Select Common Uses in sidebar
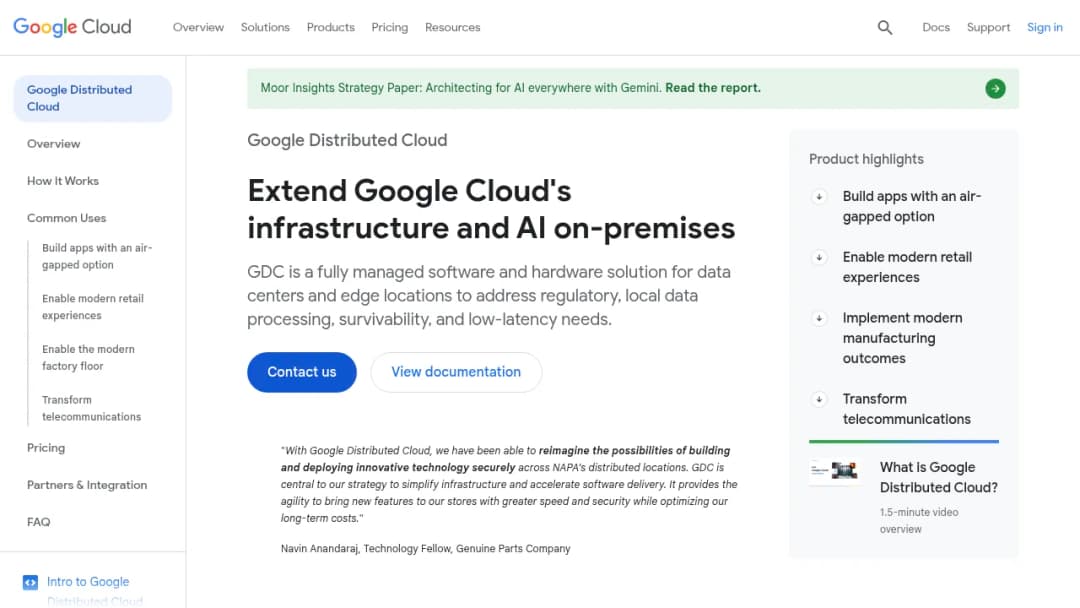The width and height of the screenshot is (1080, 608). [x=67, y=218]
